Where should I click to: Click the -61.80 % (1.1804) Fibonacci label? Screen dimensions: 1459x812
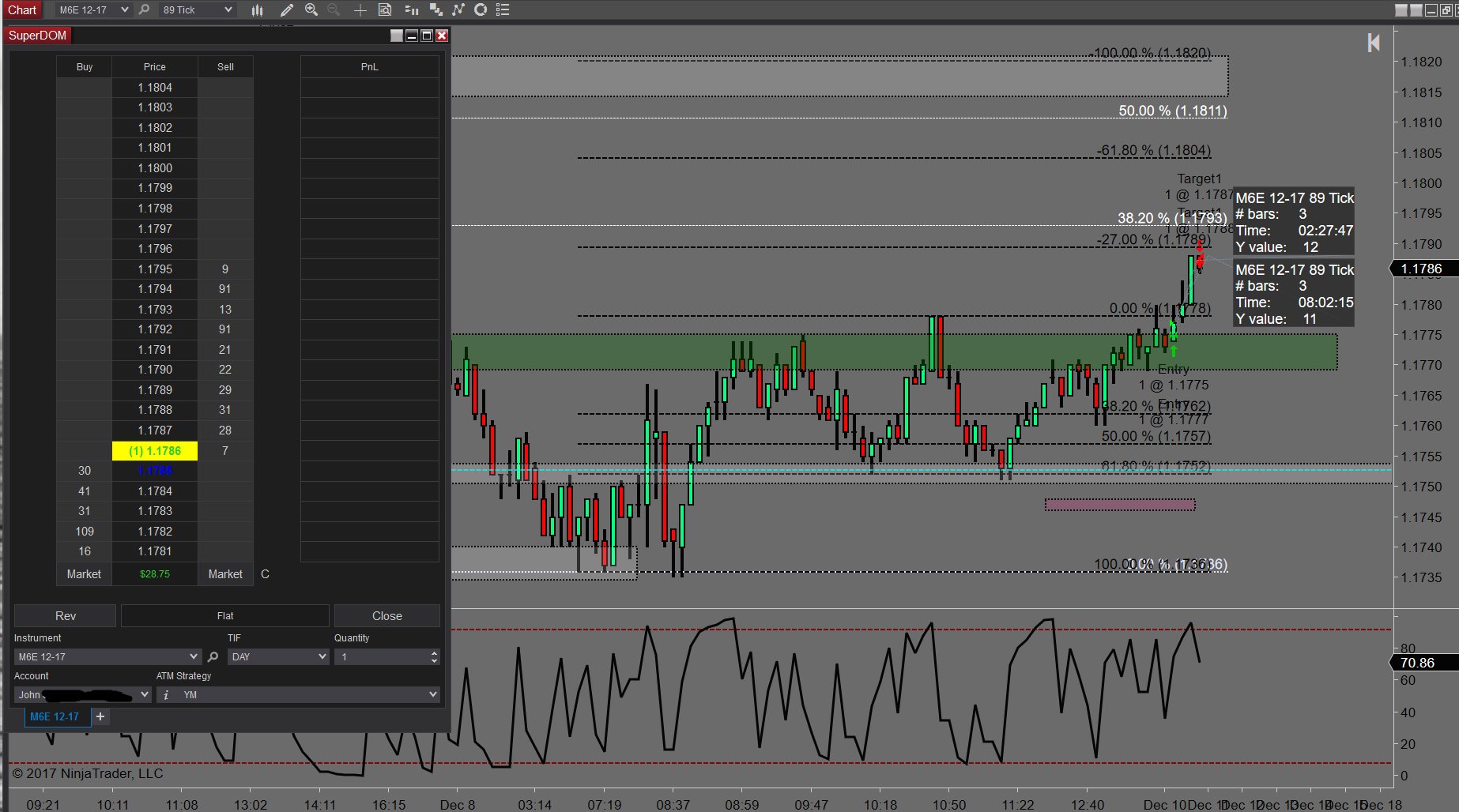[x=1153, y=151]
